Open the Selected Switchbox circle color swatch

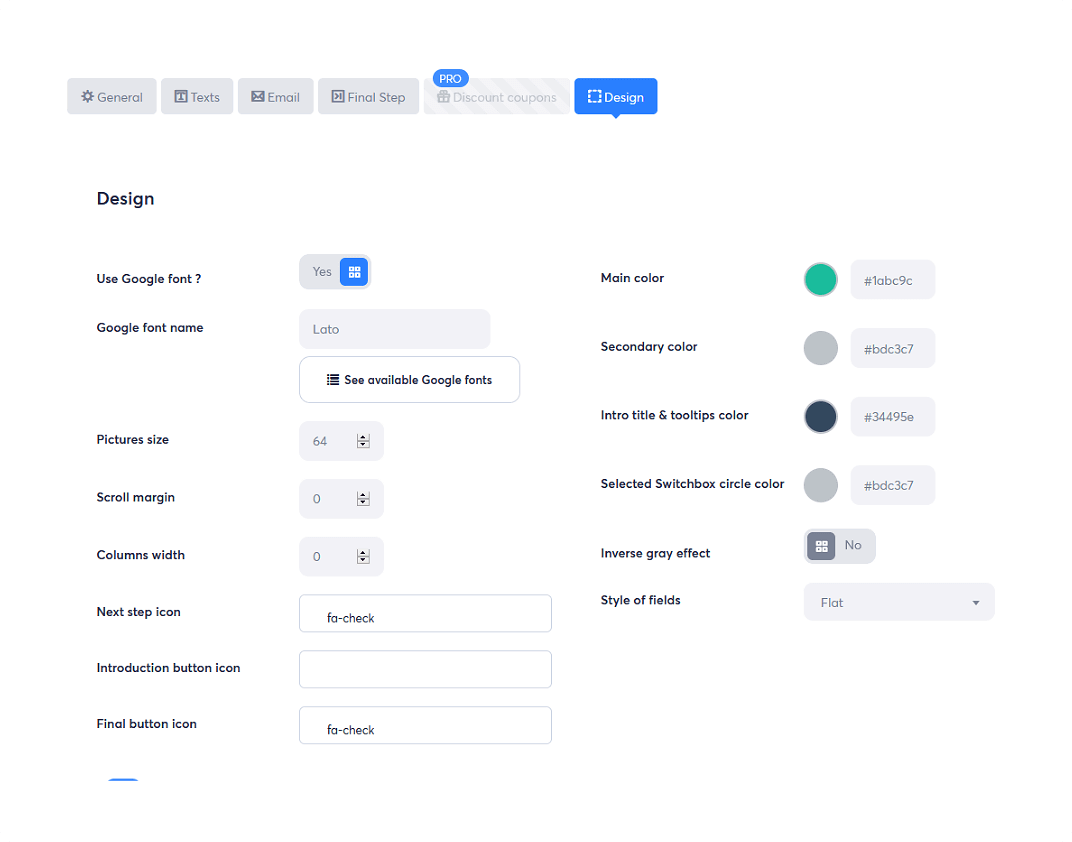820,485
